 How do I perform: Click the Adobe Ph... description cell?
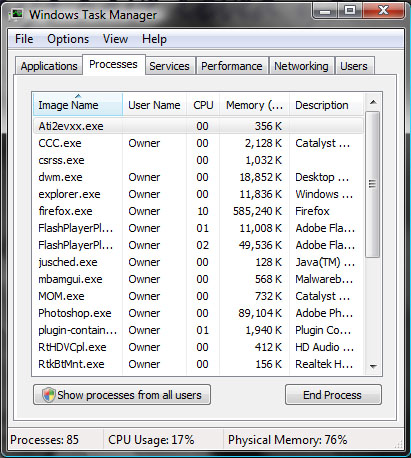tap(324, 313)
